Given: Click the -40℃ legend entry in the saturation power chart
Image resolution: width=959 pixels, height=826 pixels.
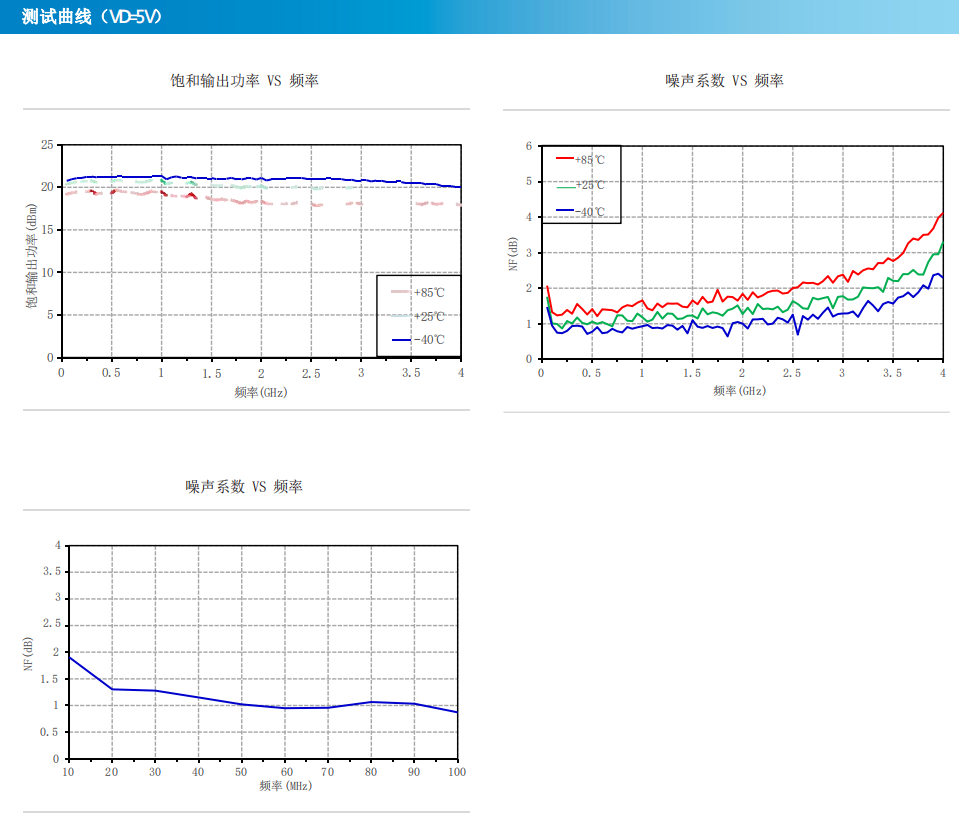Looking at the screenshot, I should [418, 339].
